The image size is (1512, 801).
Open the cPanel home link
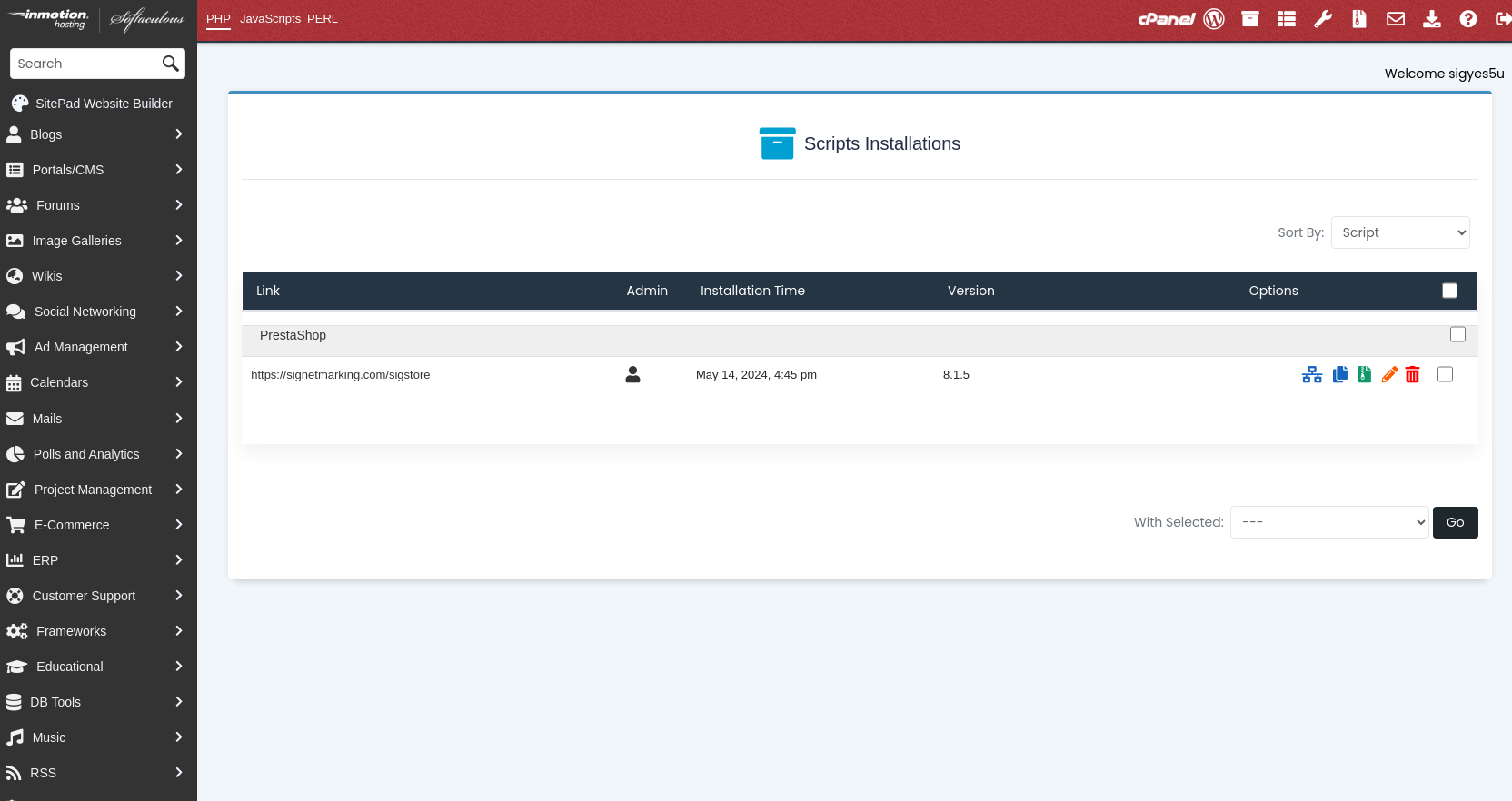[x=1167, y=19]
